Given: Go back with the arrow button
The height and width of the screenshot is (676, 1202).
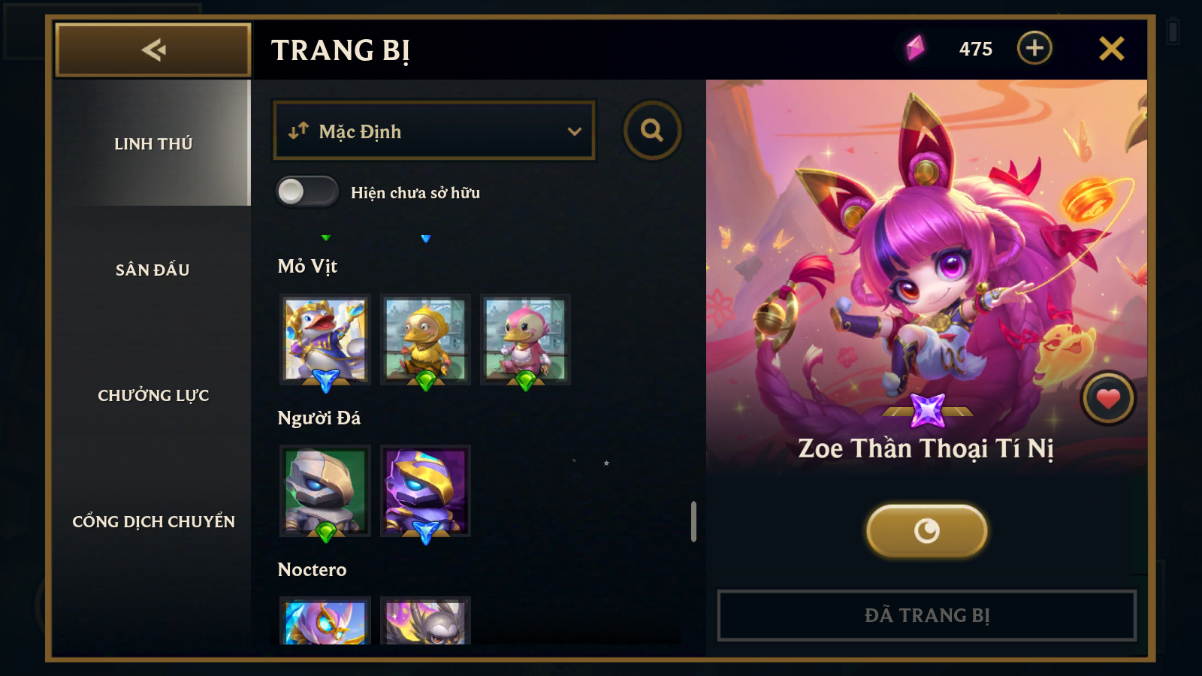Looking at the screenshot, I should pyautogui.click(x=153, y=49).
